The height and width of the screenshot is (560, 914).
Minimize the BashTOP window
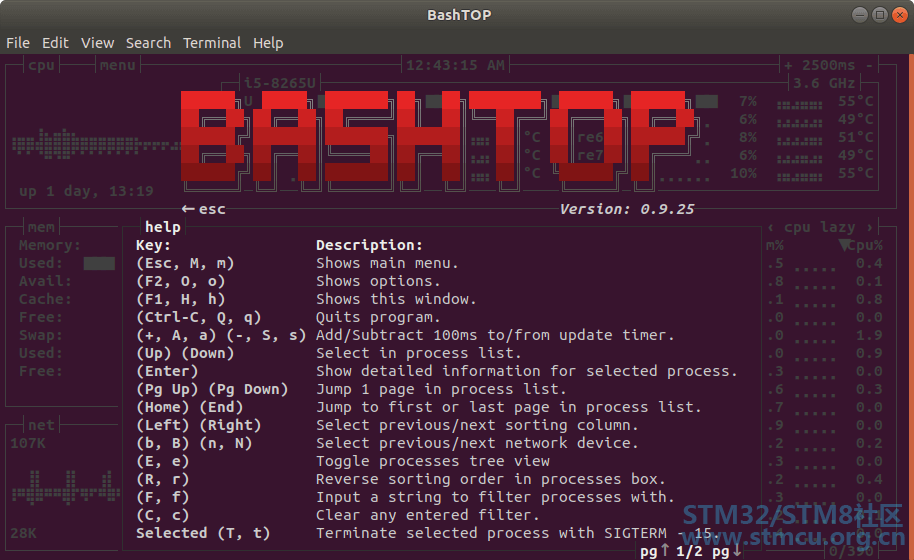[860, 15]
